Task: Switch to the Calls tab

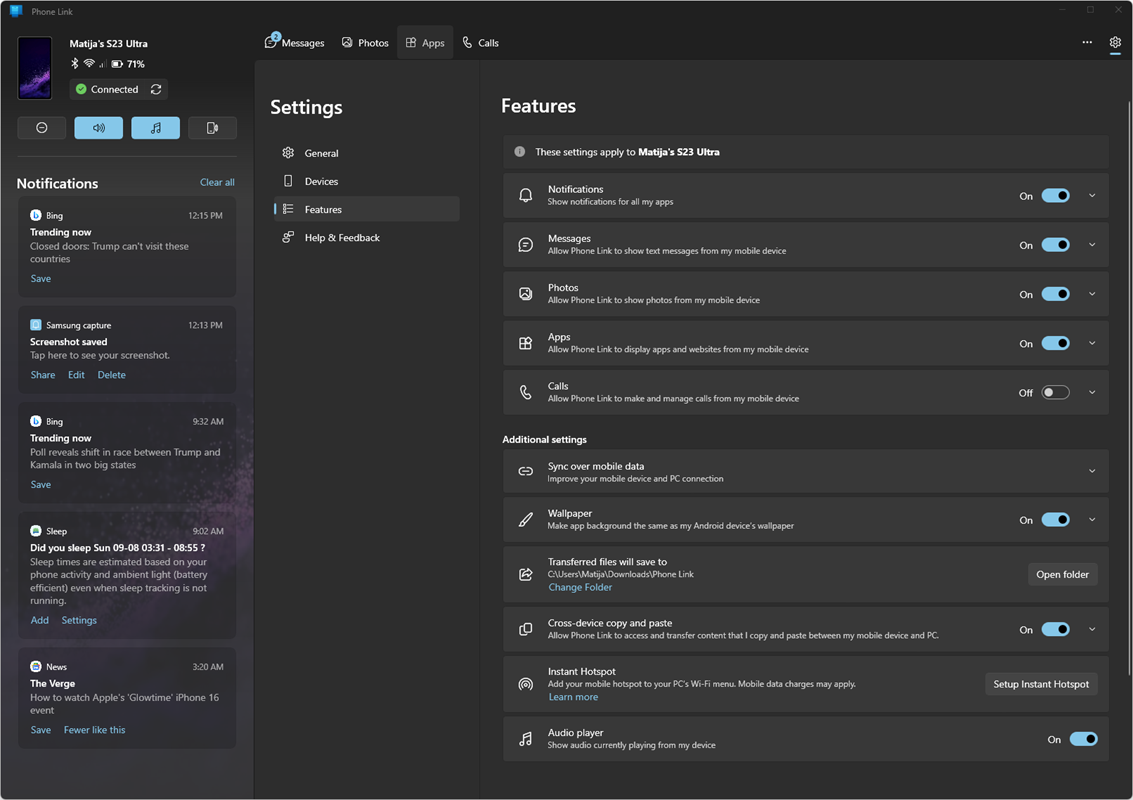Action: click(481, 43)
